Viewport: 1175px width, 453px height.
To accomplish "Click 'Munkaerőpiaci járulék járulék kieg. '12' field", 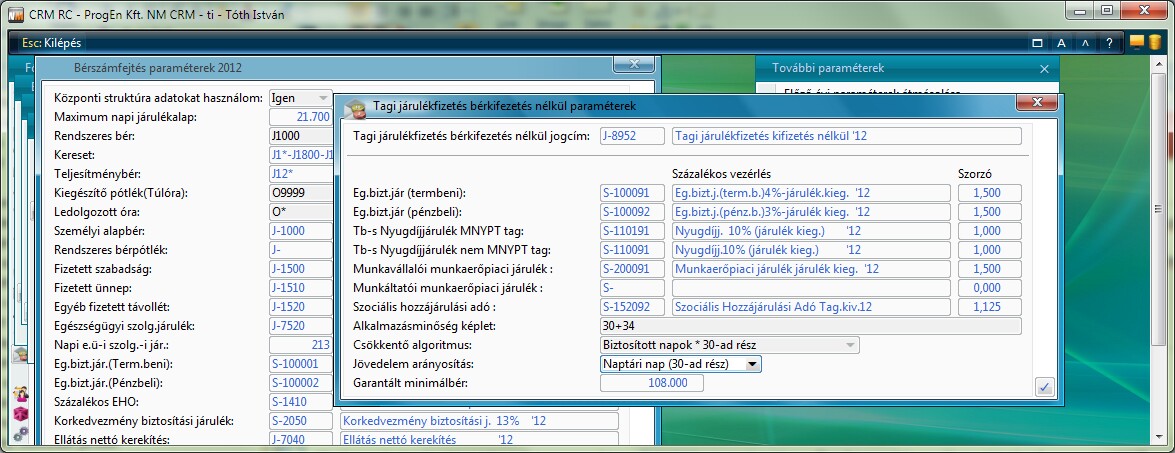I will (812, 269).
